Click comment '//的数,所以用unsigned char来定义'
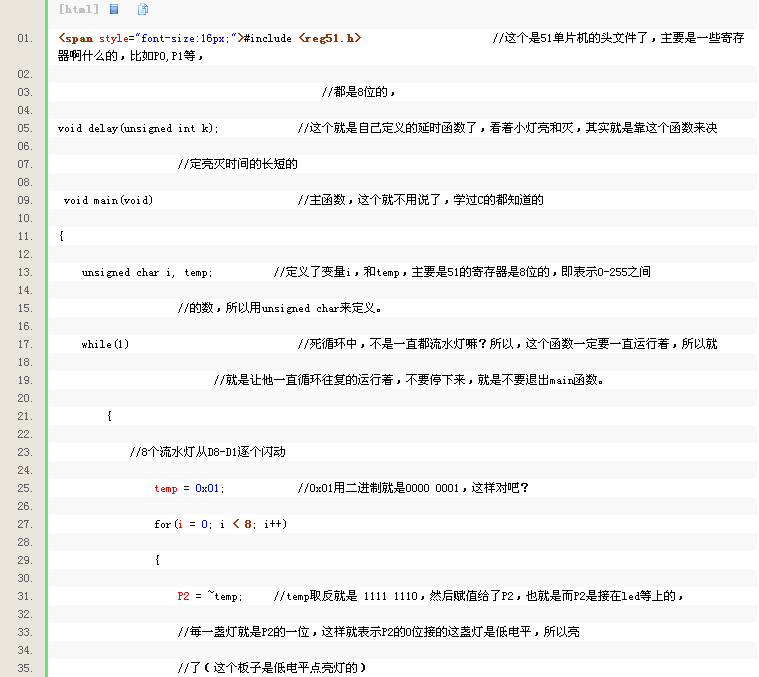This screenshot has width=759, height=677. point(279,308)
